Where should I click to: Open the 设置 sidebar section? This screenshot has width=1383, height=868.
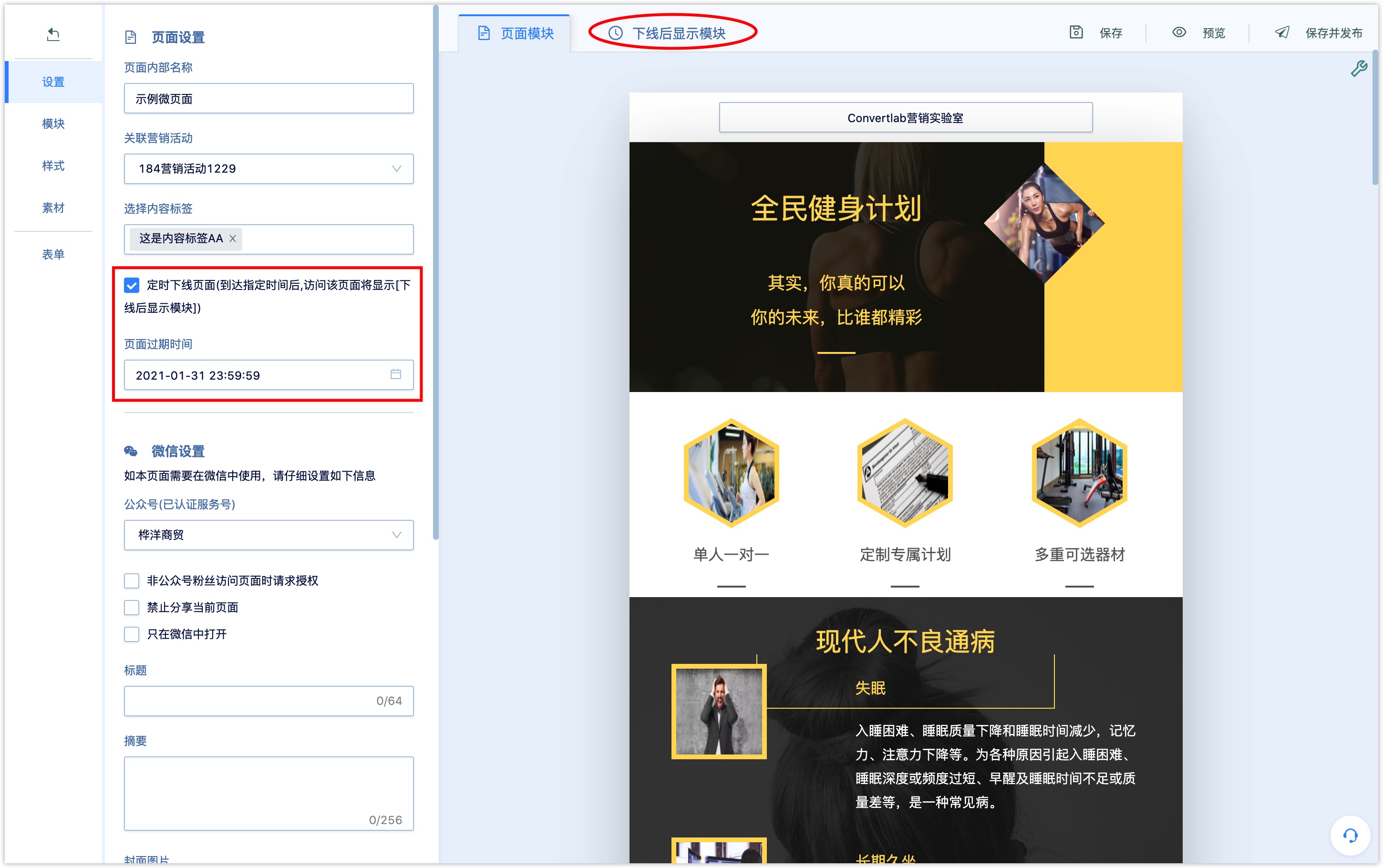point(53,82)
